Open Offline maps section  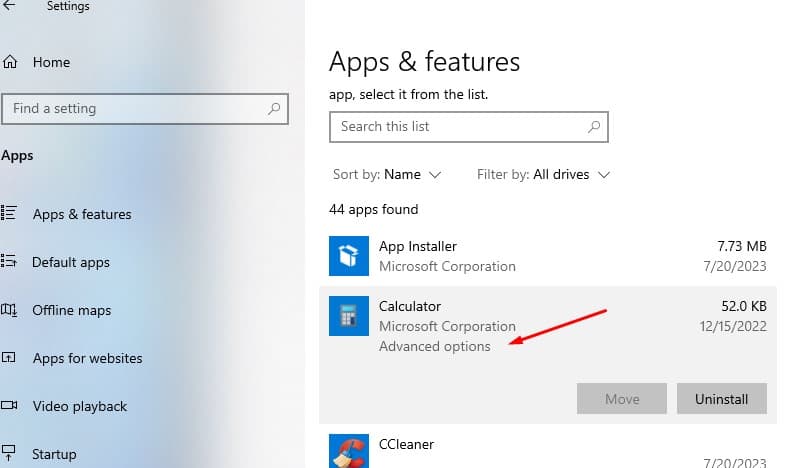click(x=72, y=310)
